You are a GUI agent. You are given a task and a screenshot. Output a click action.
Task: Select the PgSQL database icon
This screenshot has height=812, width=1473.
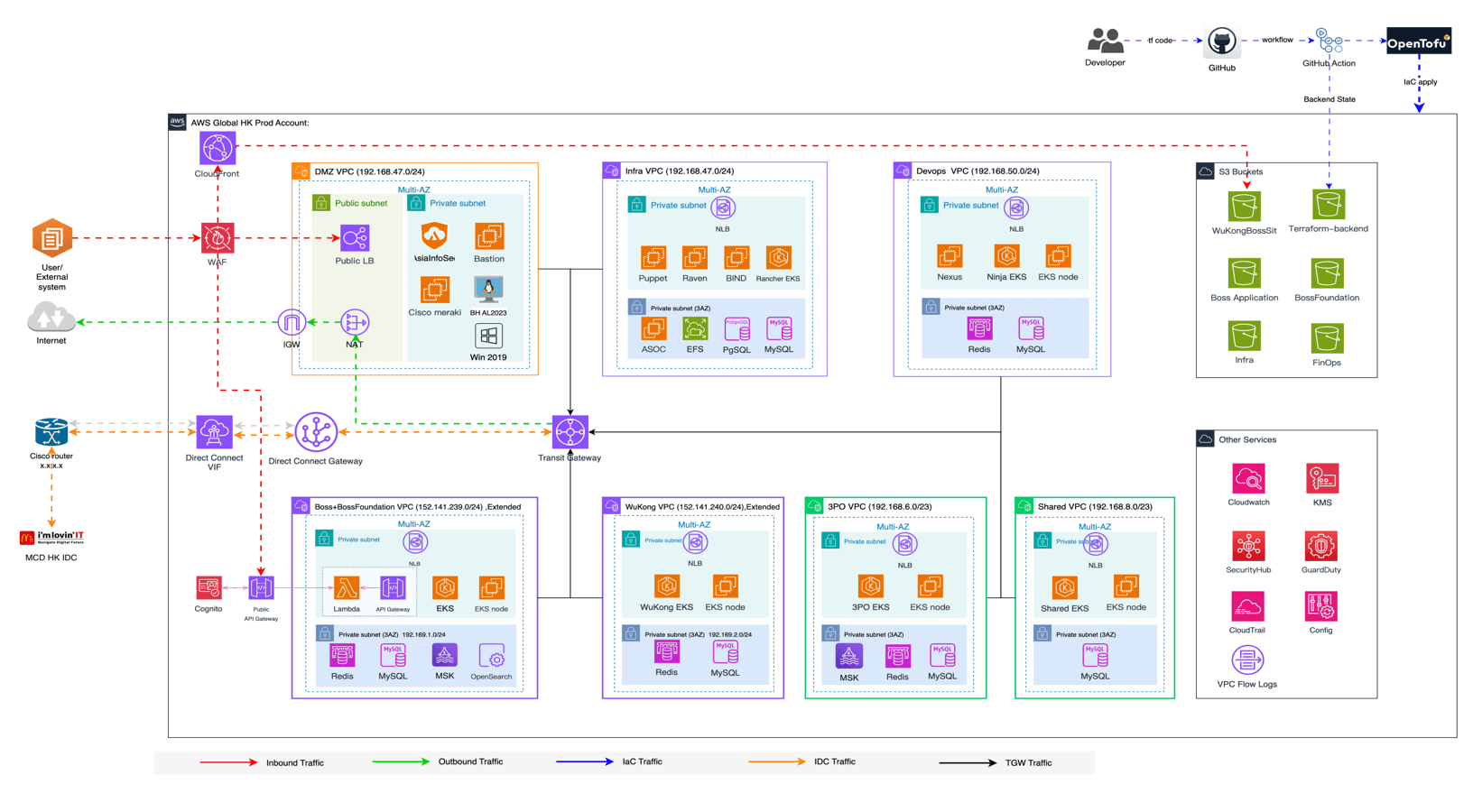(x=736, y=328)
